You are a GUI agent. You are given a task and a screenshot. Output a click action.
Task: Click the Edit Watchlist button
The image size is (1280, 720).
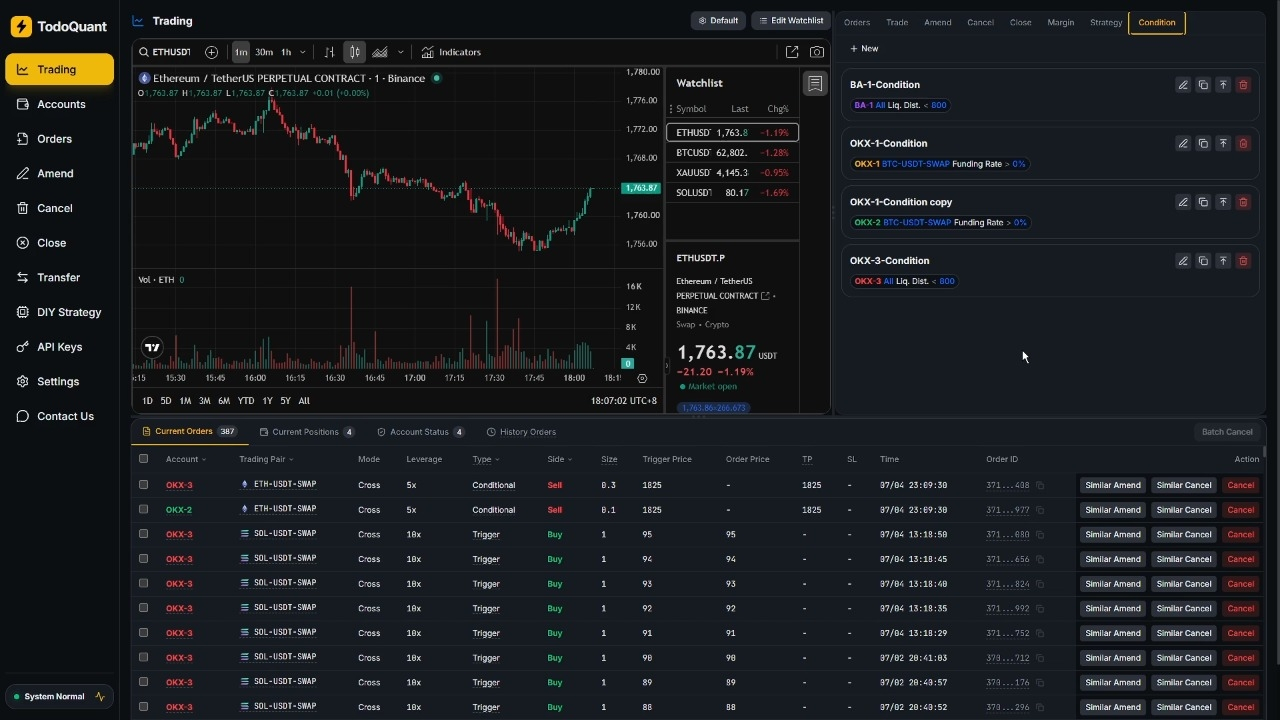pyautogui.click(x=791, y=21)
